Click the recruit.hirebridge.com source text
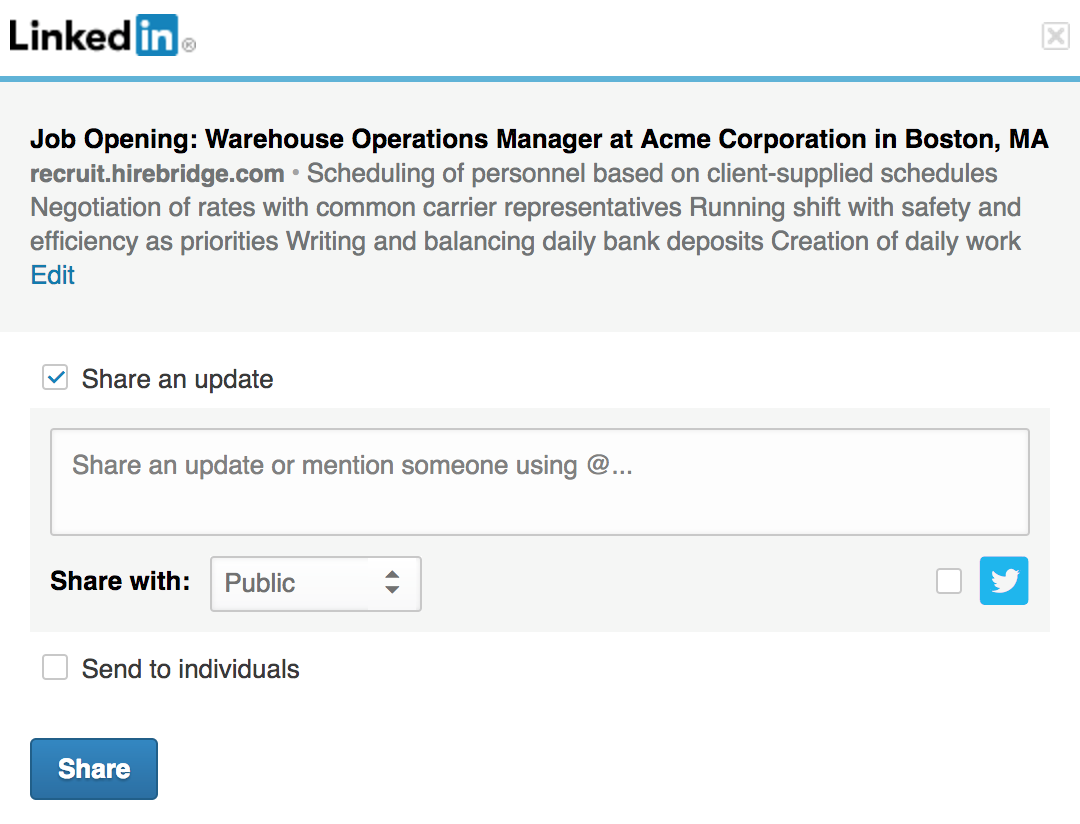Image resolution: width=1080 pixels, height=824 pixels. [157, 174]
